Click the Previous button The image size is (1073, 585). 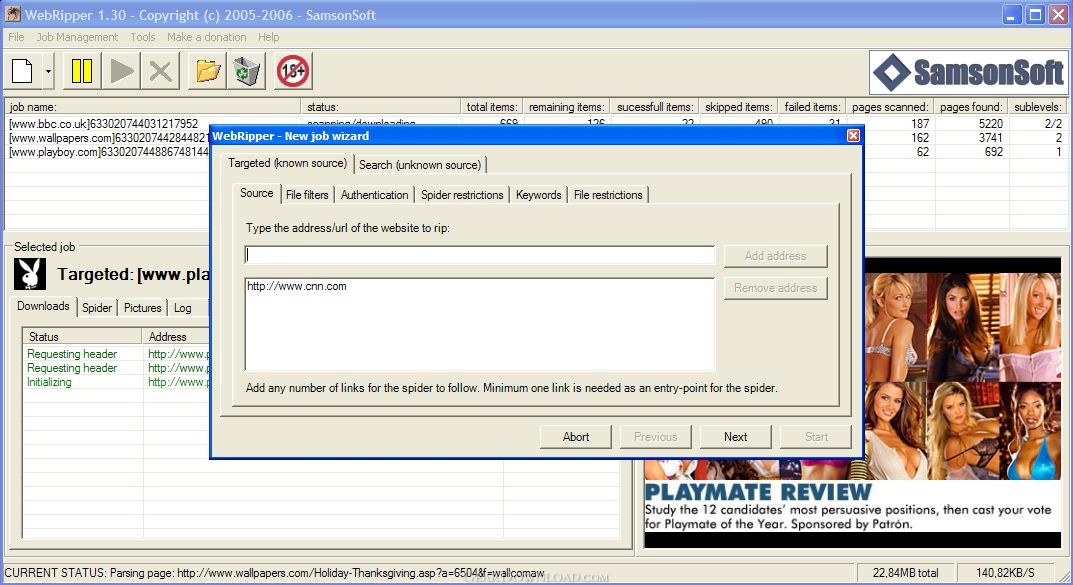point(656,437)
